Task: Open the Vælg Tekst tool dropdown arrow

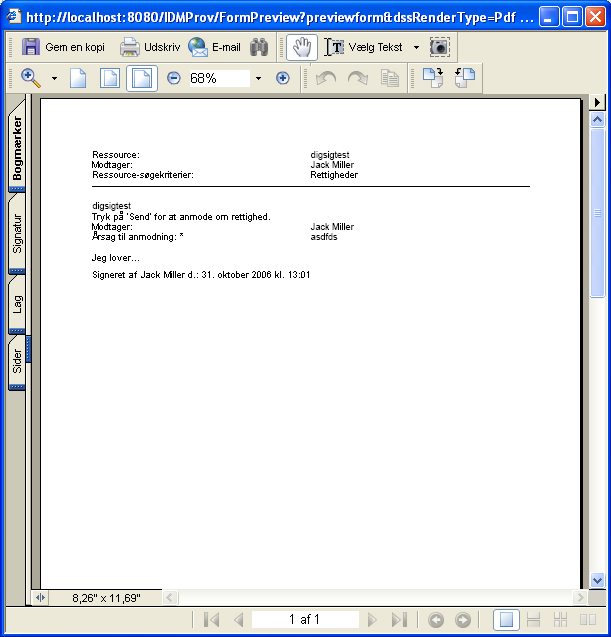Action: [x=416, y=48]
